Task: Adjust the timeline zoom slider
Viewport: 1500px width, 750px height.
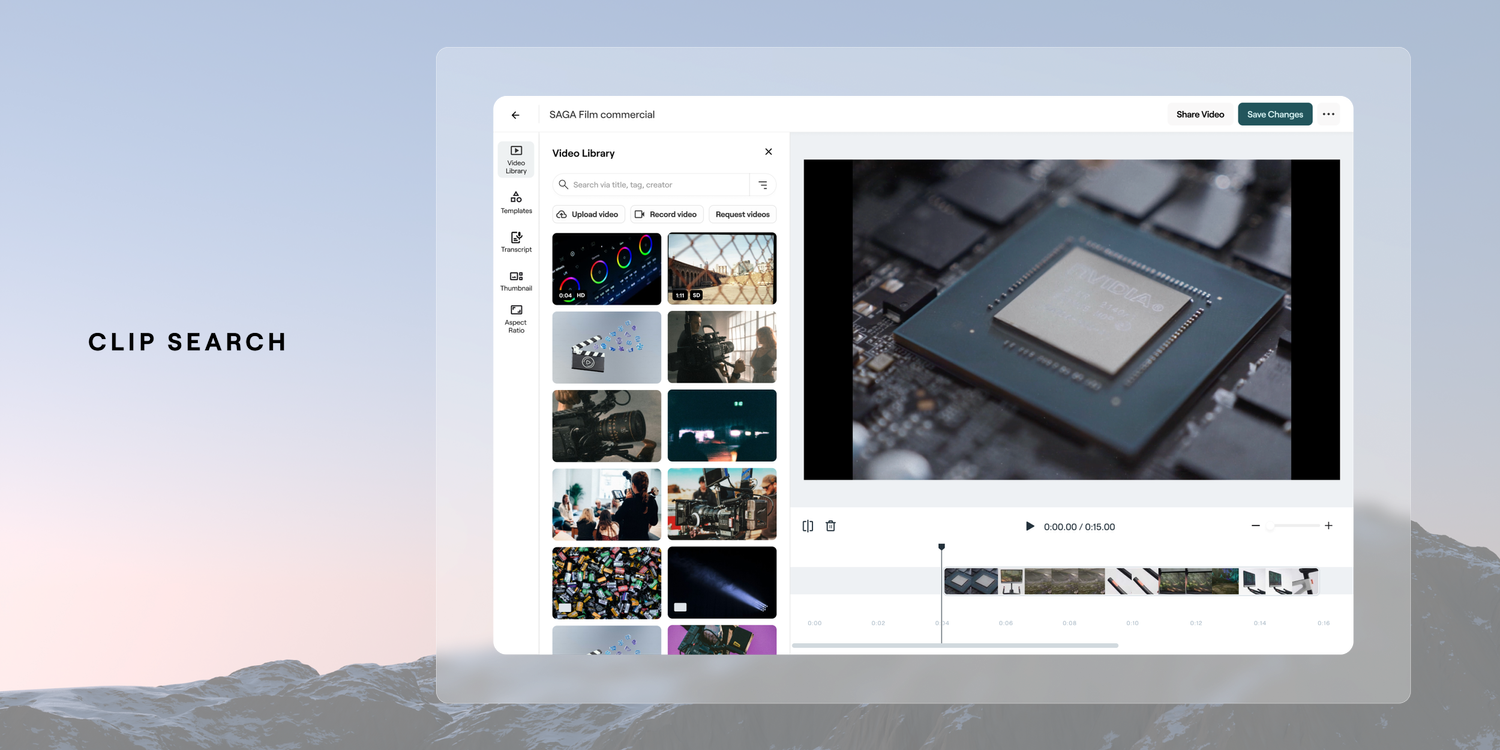Action: pyautogui.click(x=1293, y=526)
